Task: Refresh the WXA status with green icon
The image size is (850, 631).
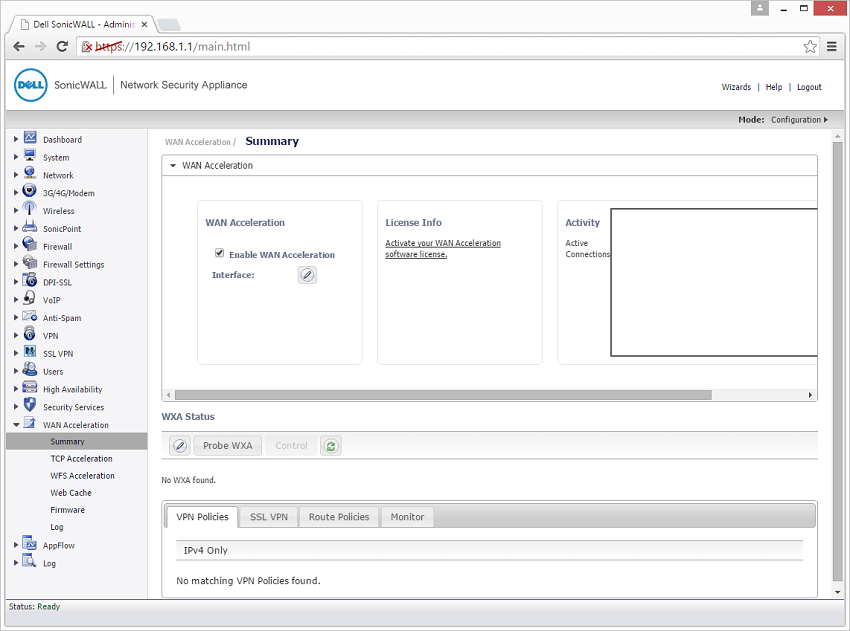Action: tap(331, 446)
